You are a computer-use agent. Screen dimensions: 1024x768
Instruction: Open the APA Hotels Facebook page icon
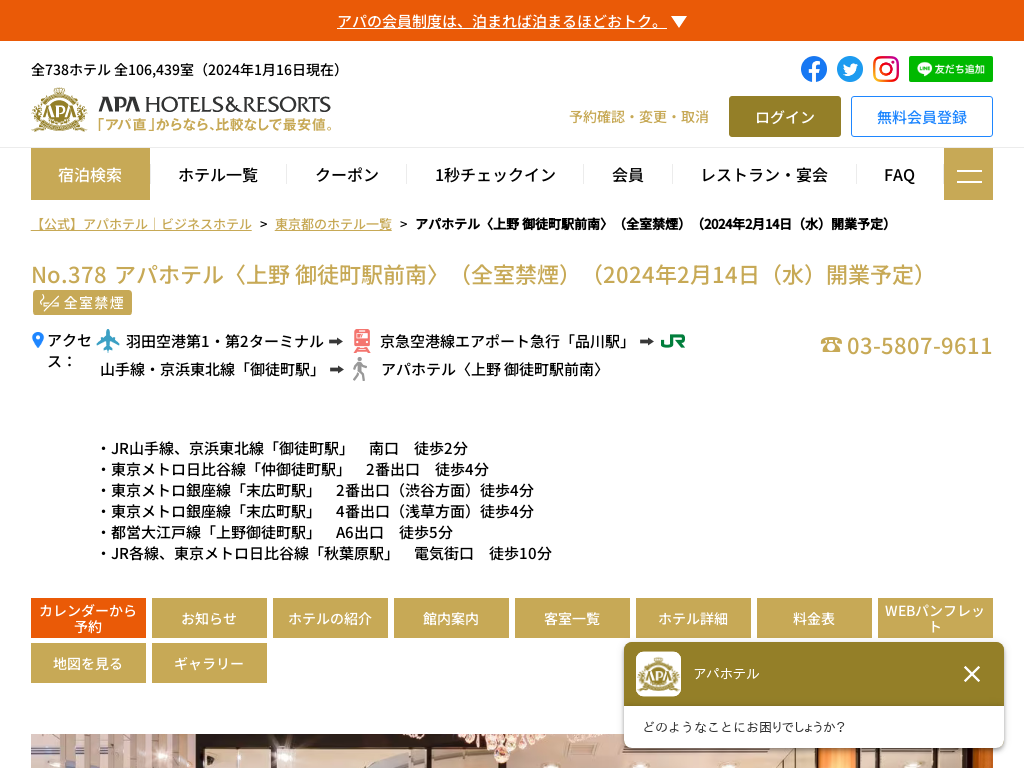[x=814, y=69]
